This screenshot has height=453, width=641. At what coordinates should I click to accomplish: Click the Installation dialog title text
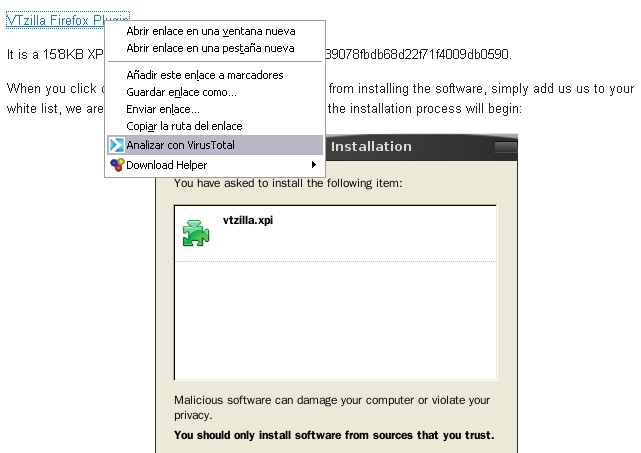coord(371,146)
